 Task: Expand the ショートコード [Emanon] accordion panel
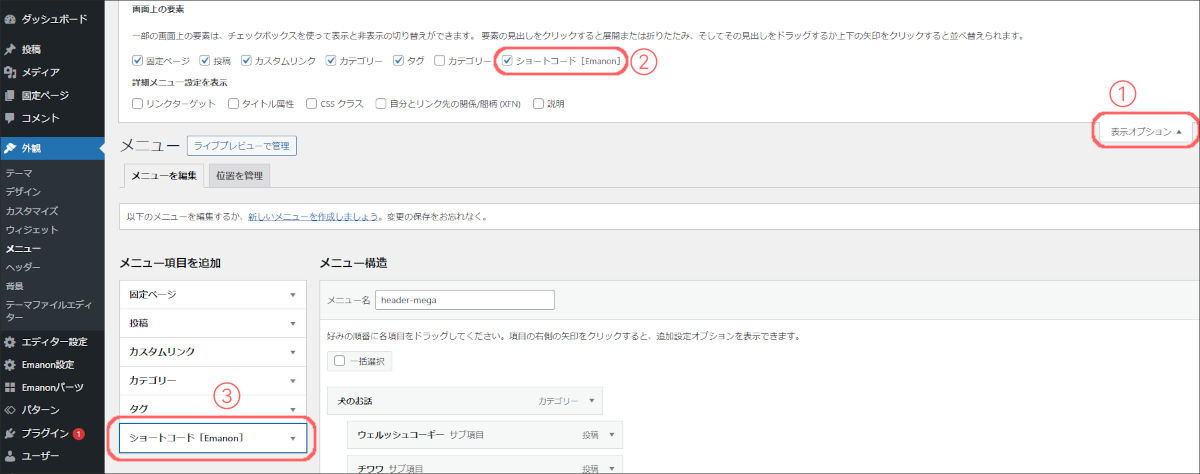(212, 438)
